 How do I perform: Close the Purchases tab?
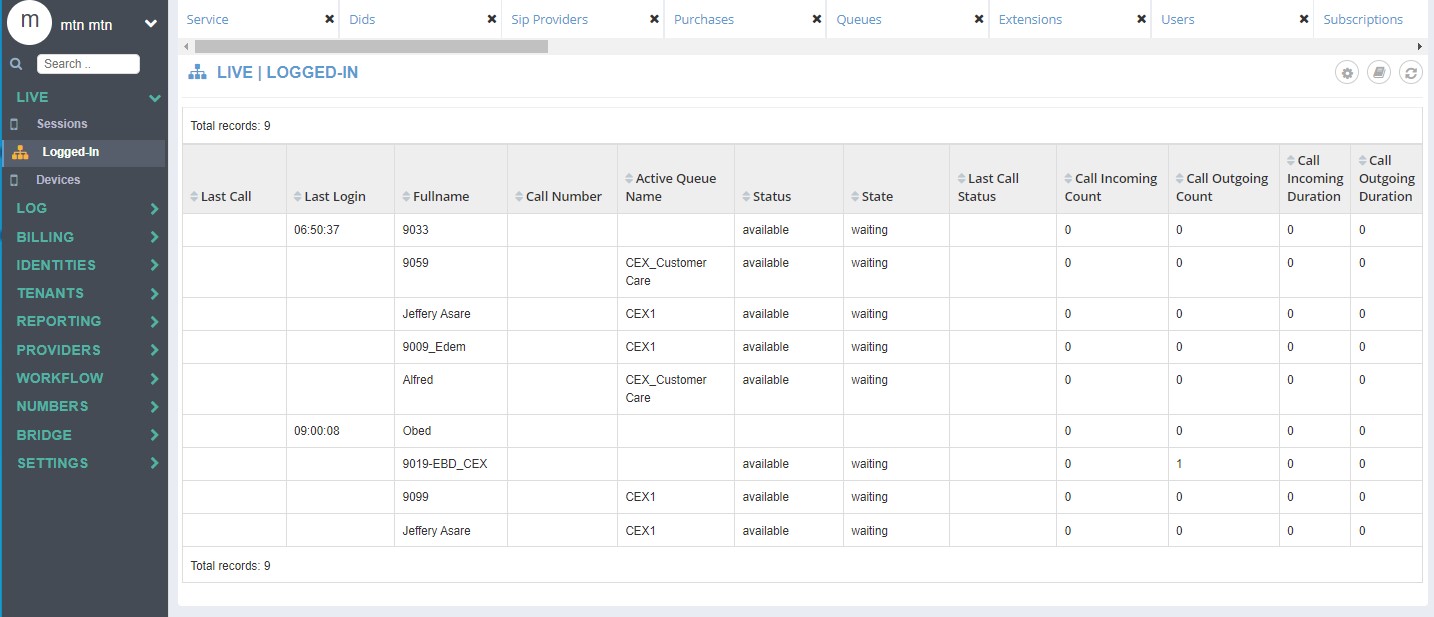point(816,19)
